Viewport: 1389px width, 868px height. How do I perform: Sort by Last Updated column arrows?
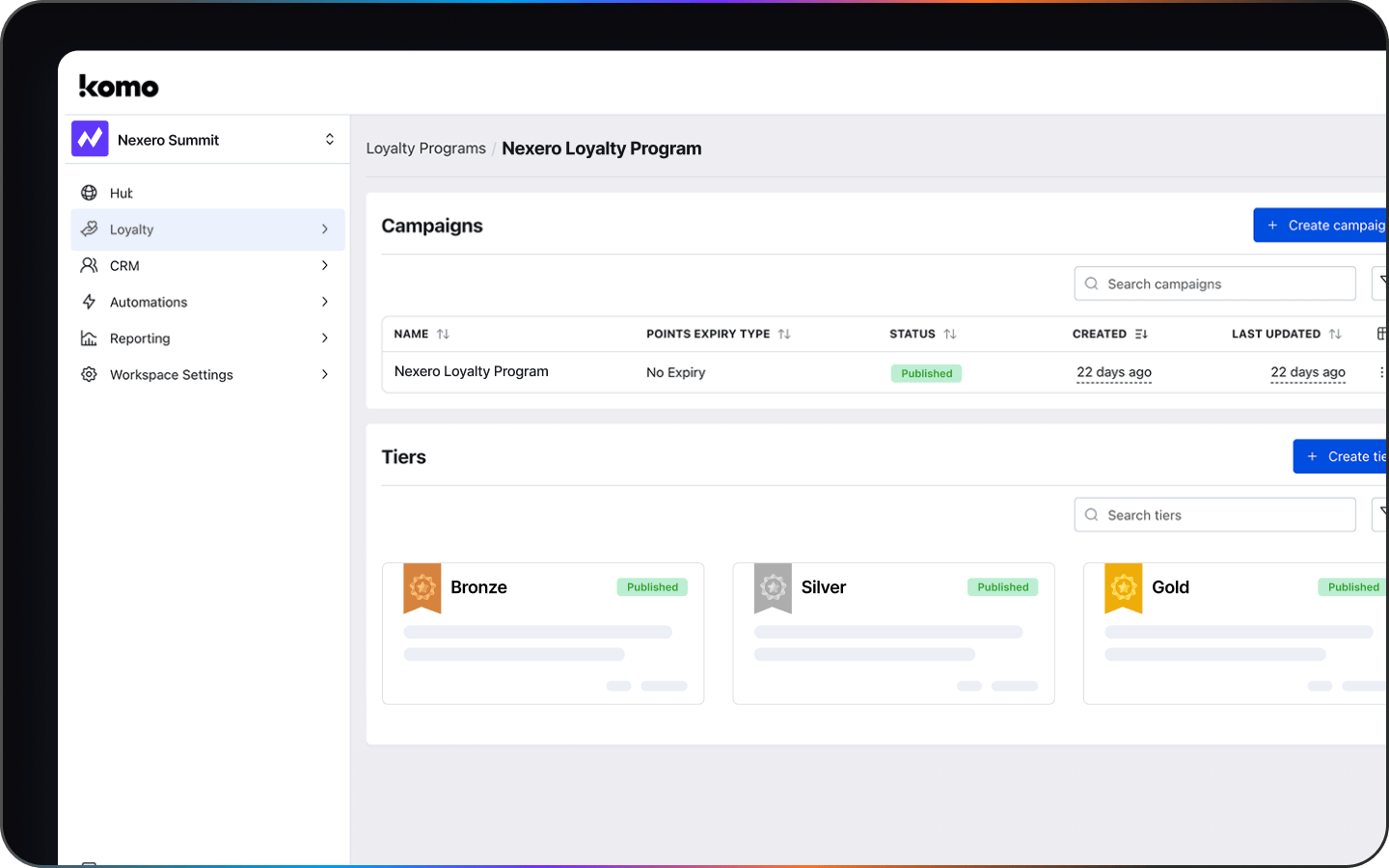click(x=1335, y=334)
